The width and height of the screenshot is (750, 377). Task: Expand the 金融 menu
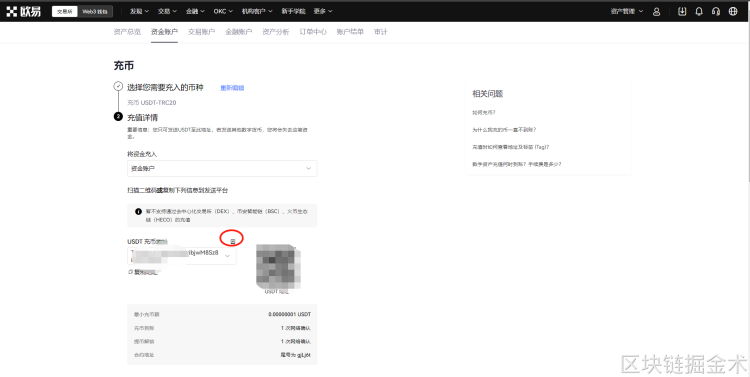point(195,11)
